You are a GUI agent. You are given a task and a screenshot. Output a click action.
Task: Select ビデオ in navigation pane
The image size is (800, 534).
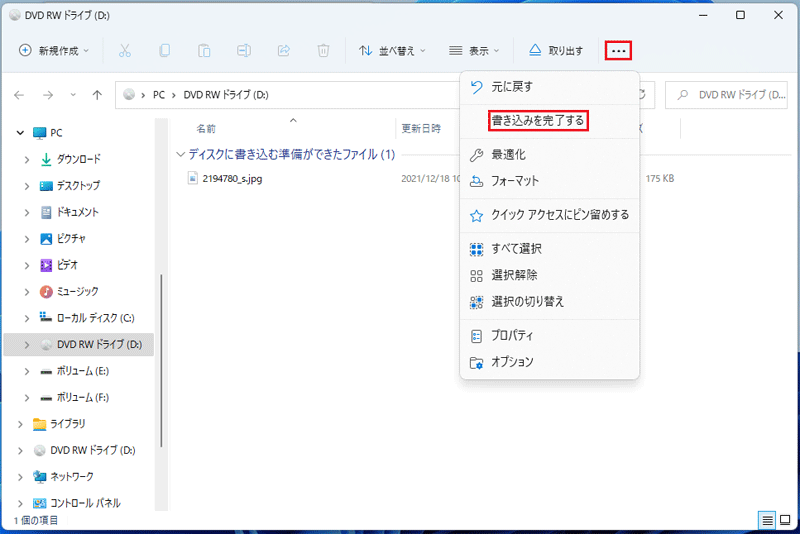[59, 265]
